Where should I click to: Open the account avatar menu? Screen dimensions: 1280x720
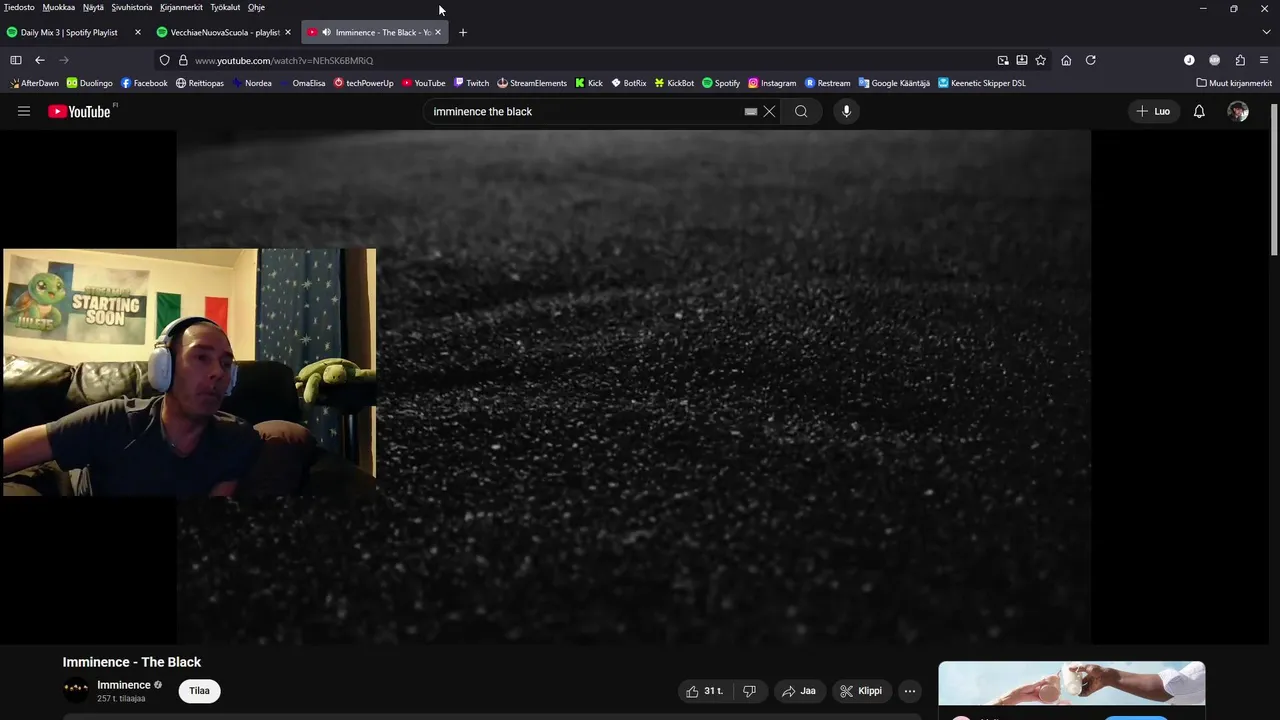coord(1238,111)
